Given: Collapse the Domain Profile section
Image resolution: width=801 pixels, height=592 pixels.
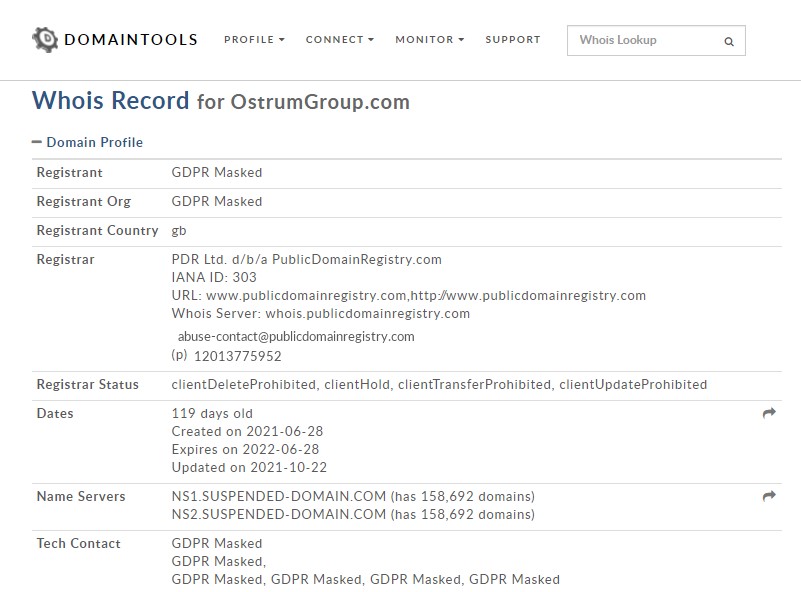Looking at the screenshot, I should coord(39,141).
